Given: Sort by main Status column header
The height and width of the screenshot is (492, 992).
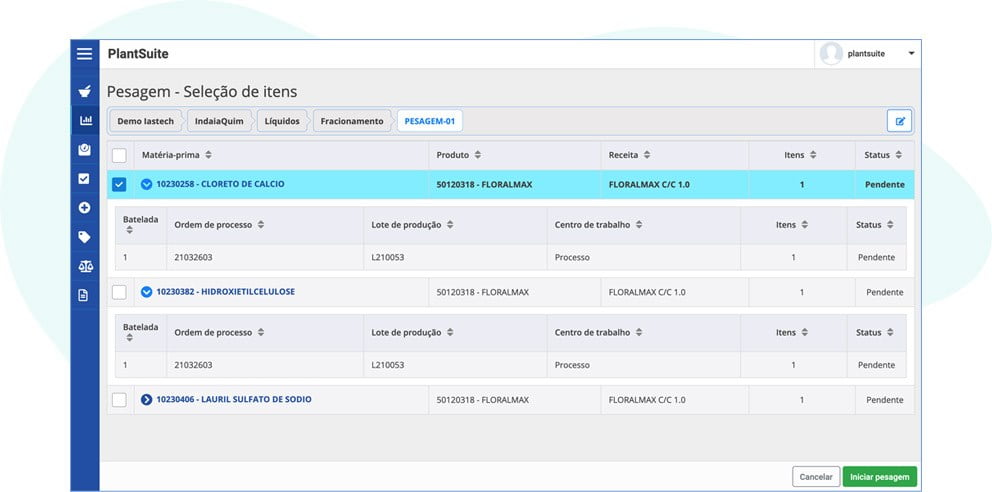Looking at the screenshot, I should click(883, 155).
